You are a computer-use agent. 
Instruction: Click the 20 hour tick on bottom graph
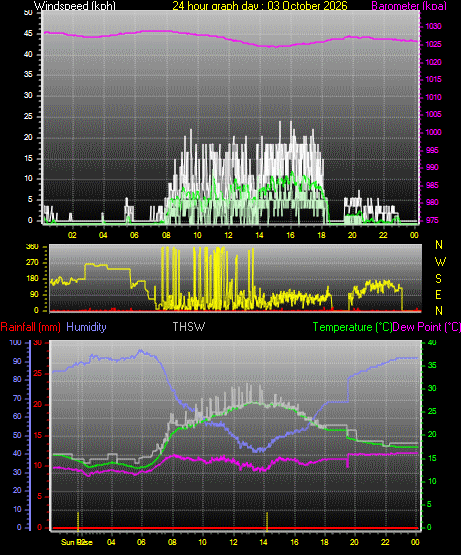(354, 542)
